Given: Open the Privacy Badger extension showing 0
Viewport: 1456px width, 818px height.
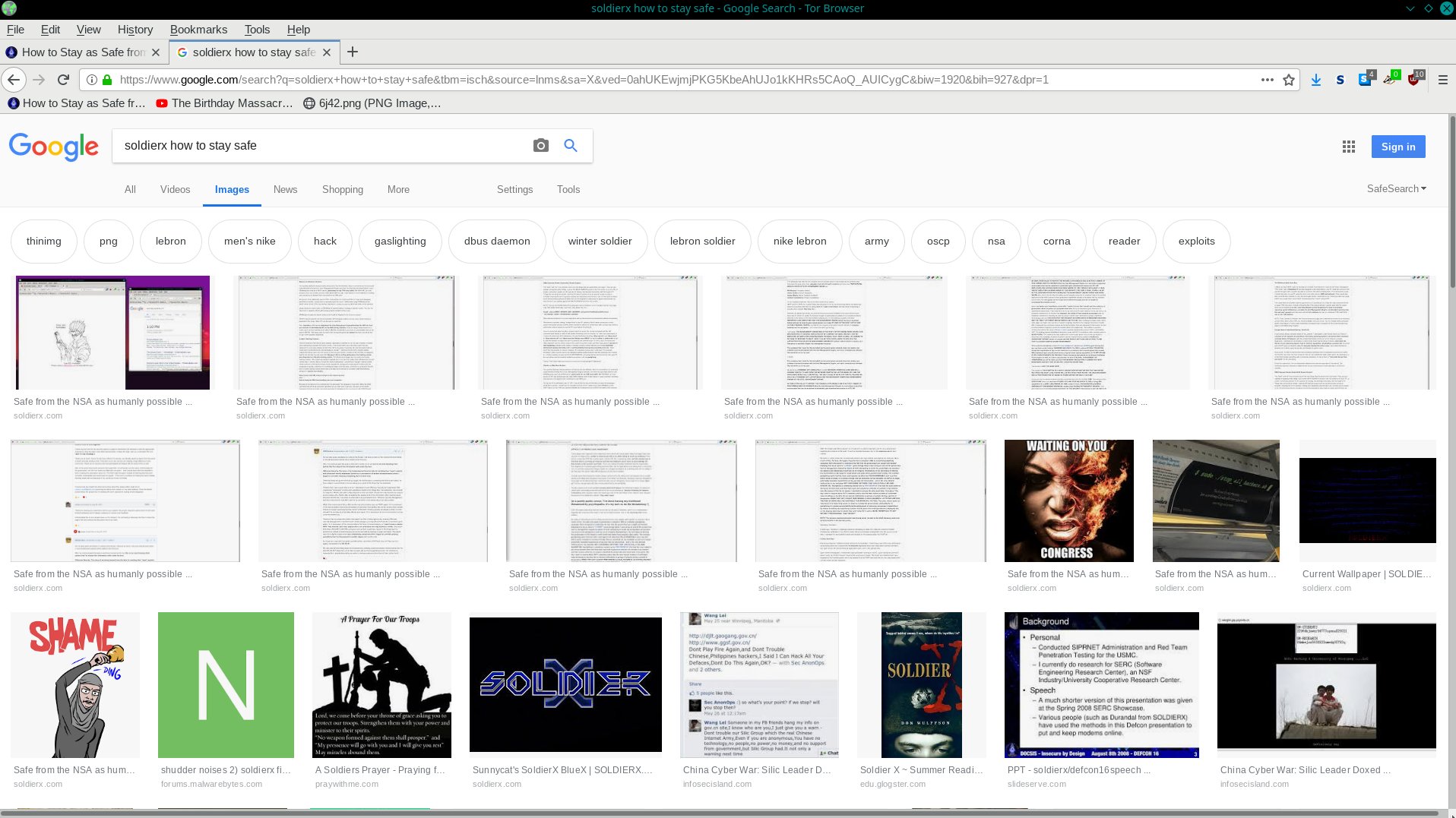Looking at the screenshot, I should click(x=1390, y=78).
